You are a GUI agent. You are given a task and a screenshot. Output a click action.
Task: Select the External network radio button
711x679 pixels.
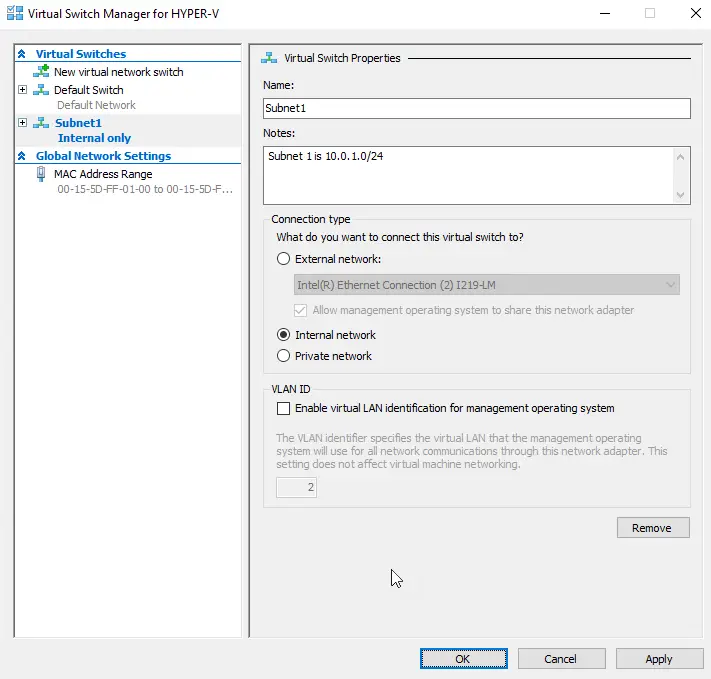pyautogui.click(x=283, y=259)
